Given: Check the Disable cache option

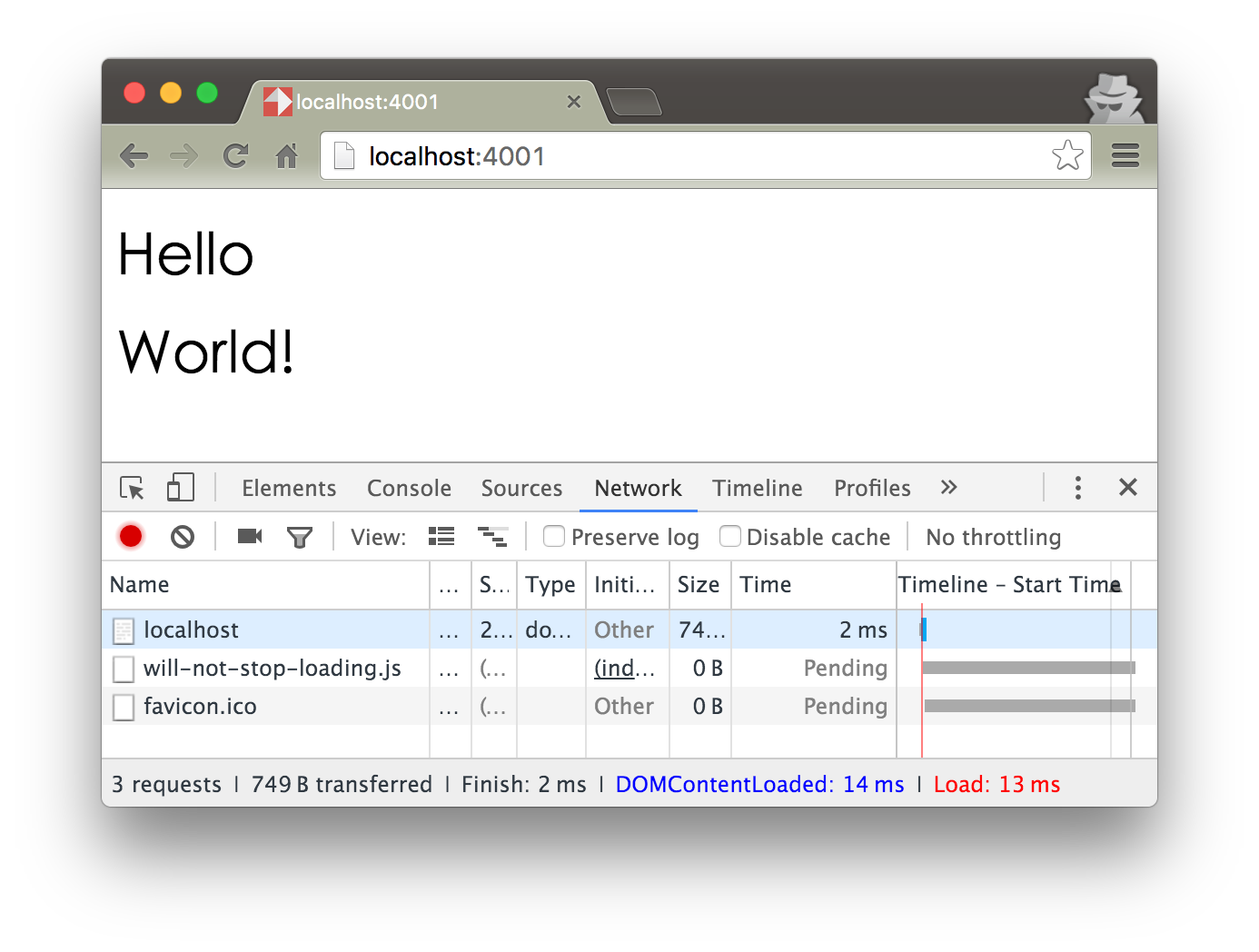Looking at the screenshot, I should 730,537.
